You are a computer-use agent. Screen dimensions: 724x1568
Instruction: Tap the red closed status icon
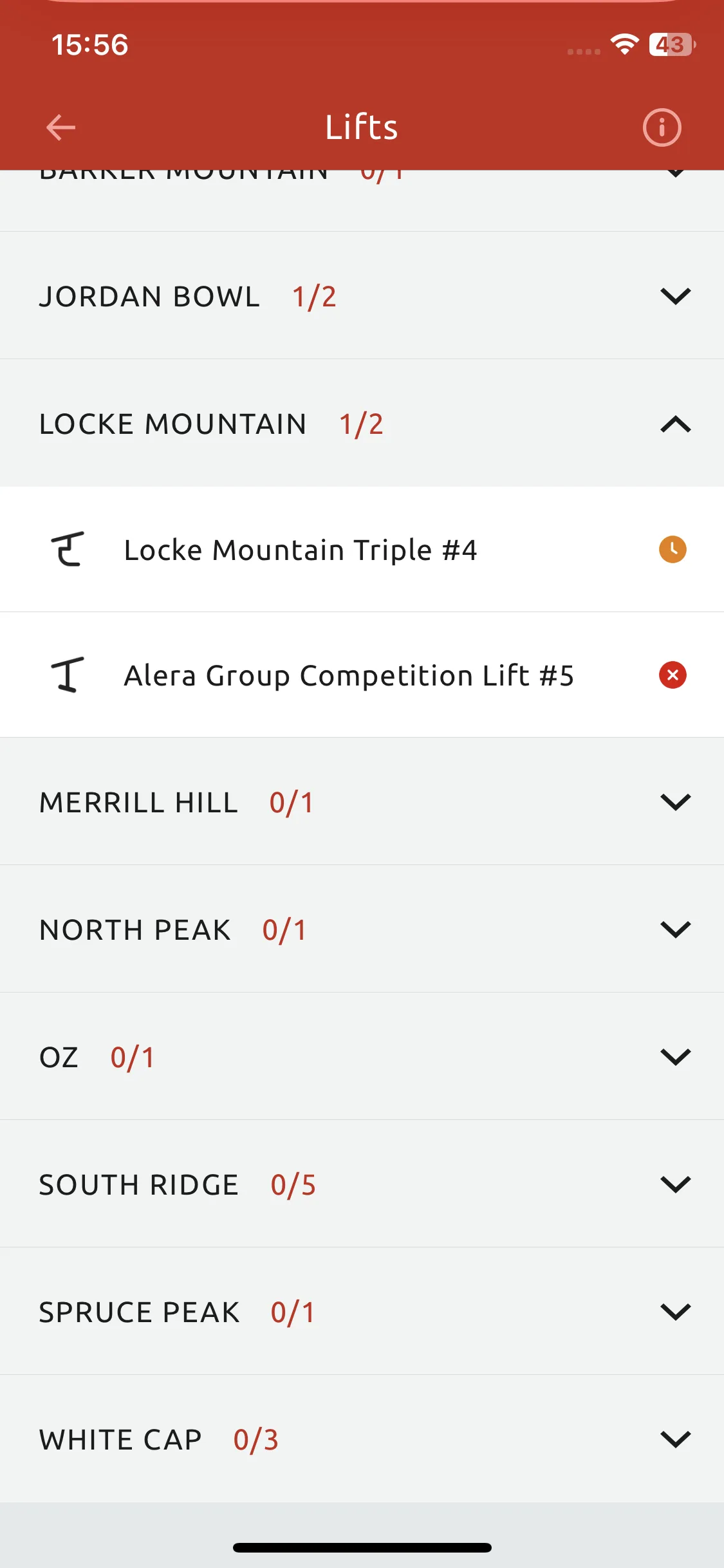tap(673, 675)
